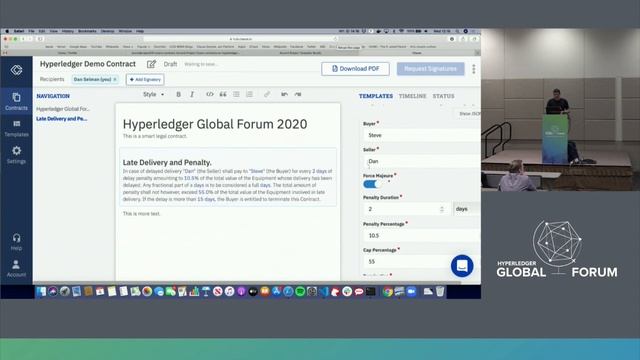Switch to the Status tab

tap(443, 96)
